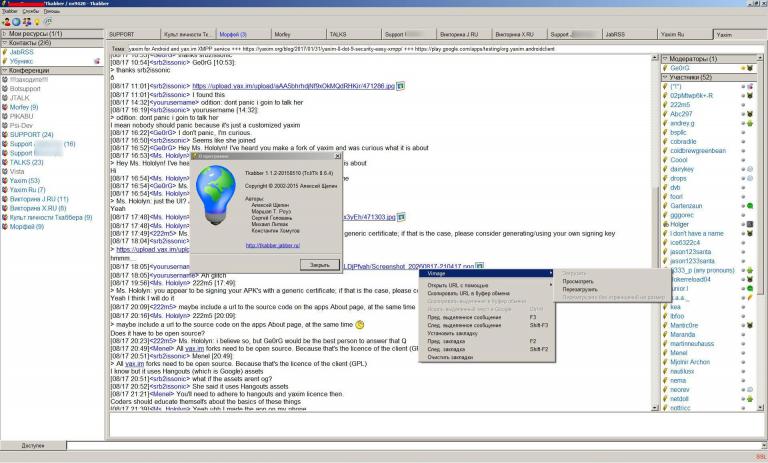Click the message input area below chat
This screenshot has width=768, height=463.
coord(436,425)
